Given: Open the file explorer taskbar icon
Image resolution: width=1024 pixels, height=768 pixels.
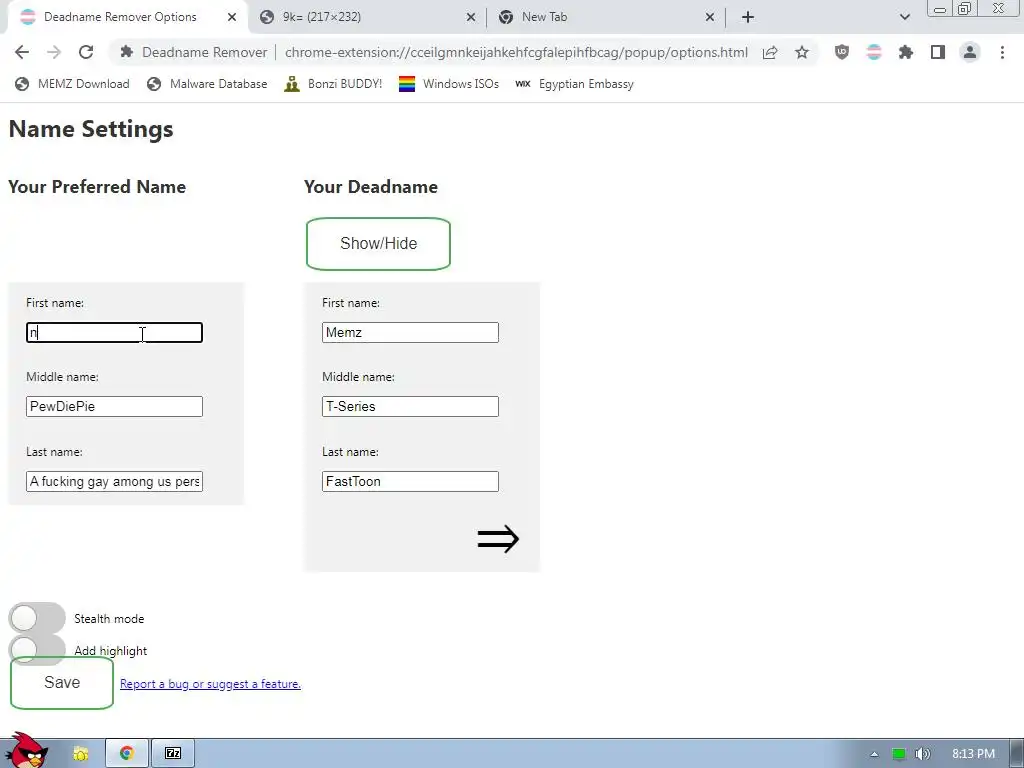Looking at the screenshot, I should (80, 754).
